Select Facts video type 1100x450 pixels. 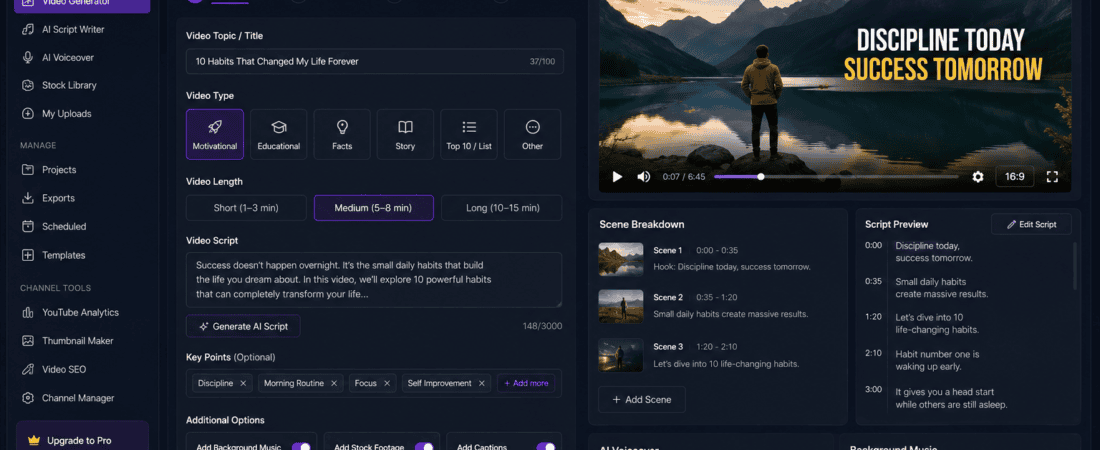pyautogui.click(x=342, y=134)
